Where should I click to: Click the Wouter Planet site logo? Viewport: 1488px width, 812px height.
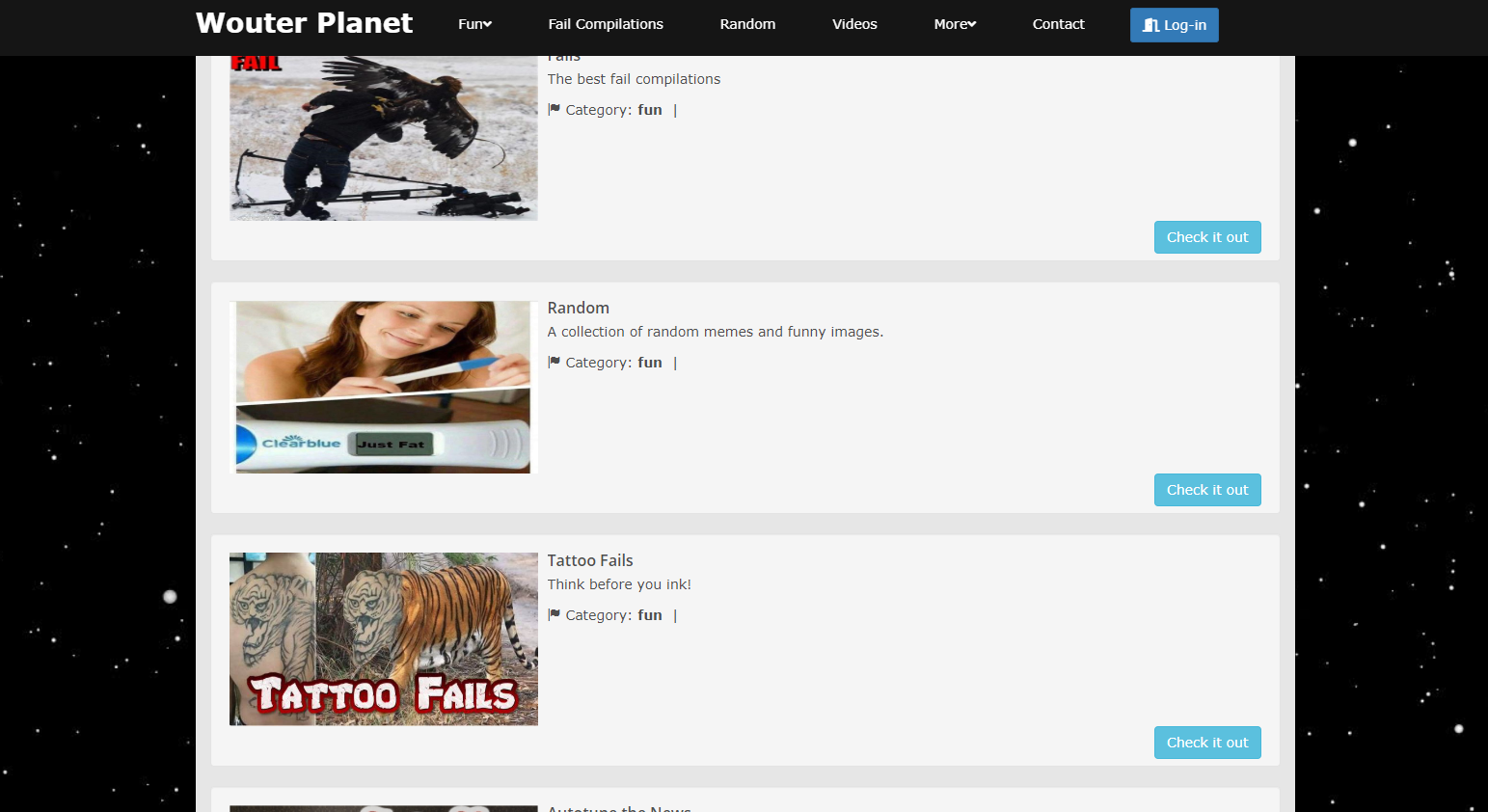pos(304,22)
